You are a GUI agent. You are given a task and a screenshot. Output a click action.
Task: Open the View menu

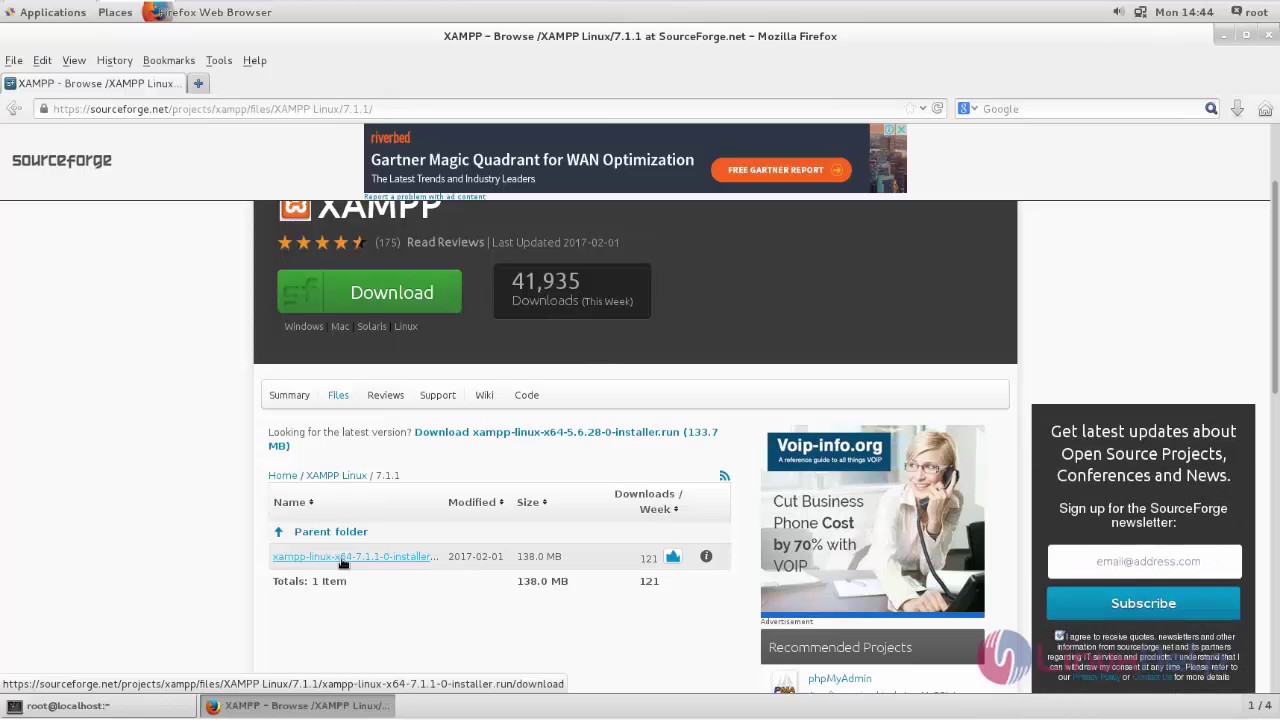point(74,60)
